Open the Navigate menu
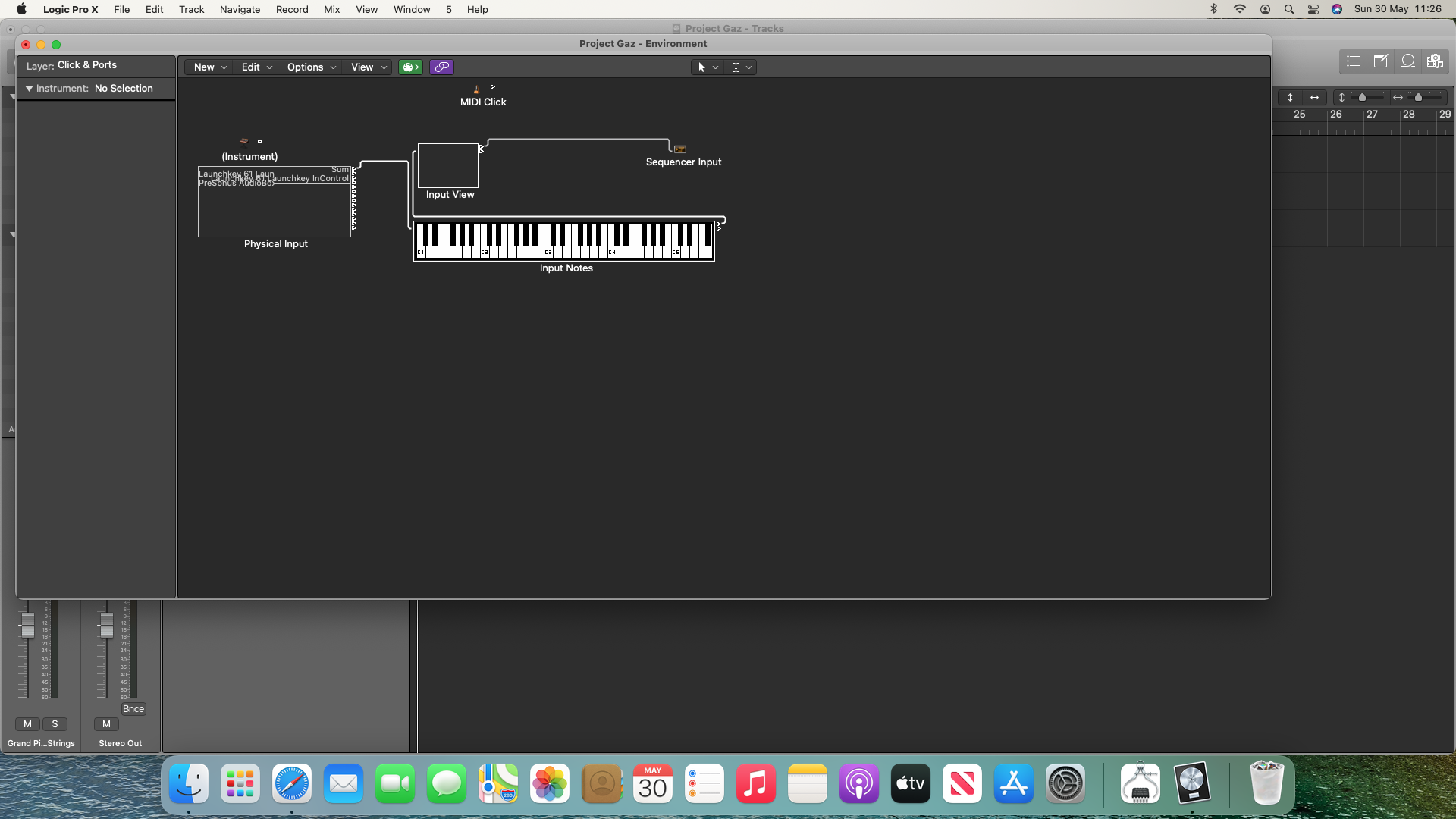This screenshot has height=819, width=1456. (x=240, y=9)
